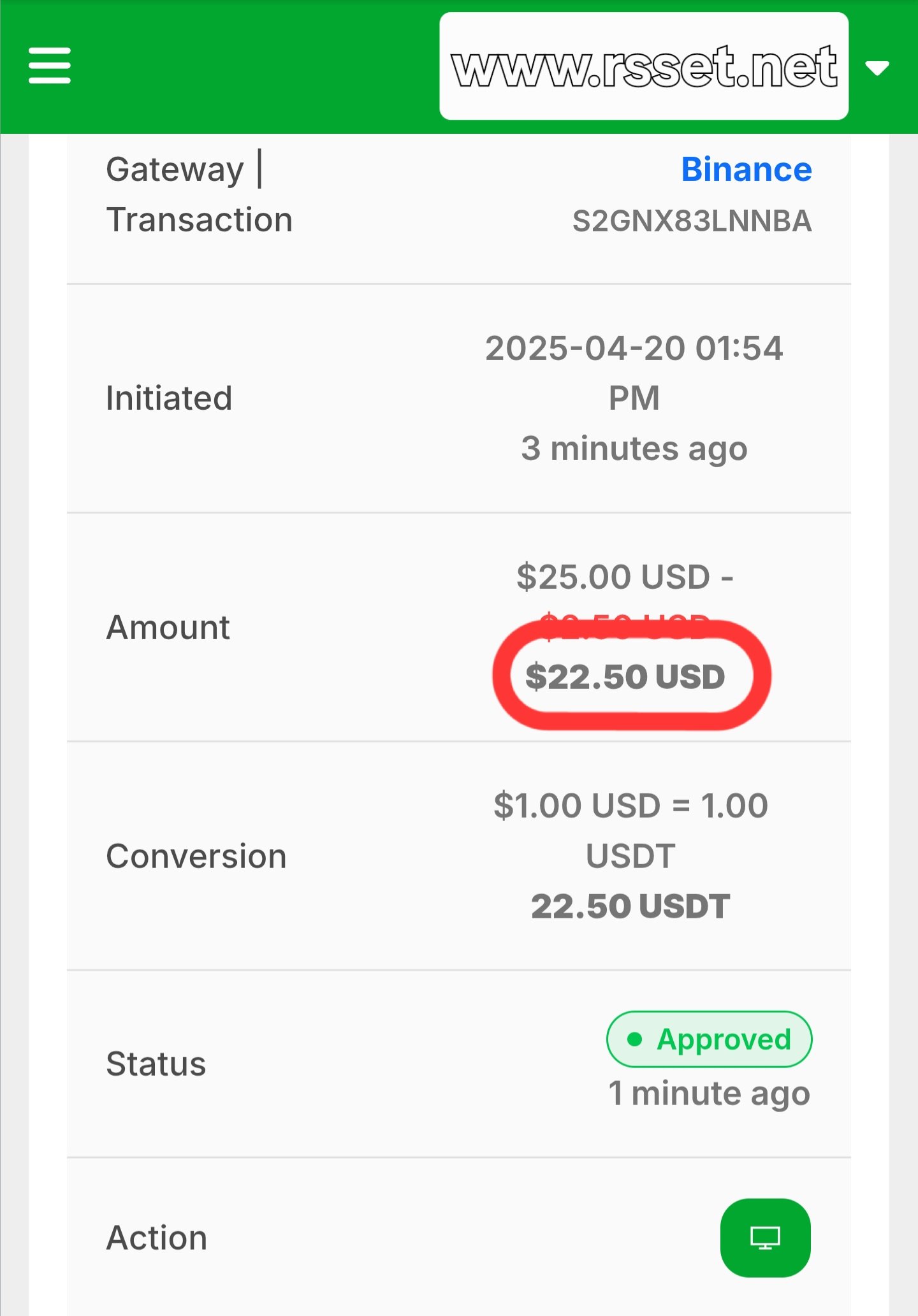This screenshot has height=1316, width=918.
Task: Click the Gateway | Transaction label
Action: click(x=200, y=194)
